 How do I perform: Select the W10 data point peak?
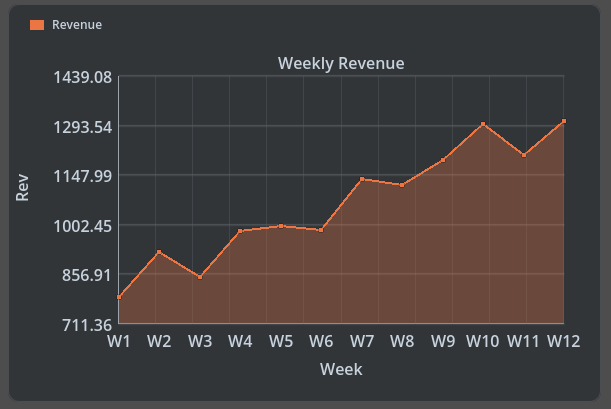pos(483,124)
